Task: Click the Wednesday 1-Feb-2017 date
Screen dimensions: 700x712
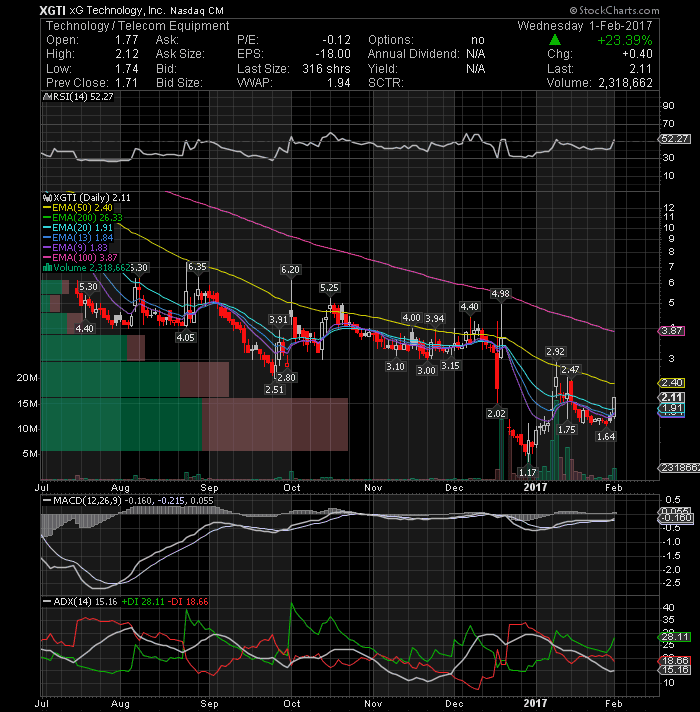Action: click(585, 26)
